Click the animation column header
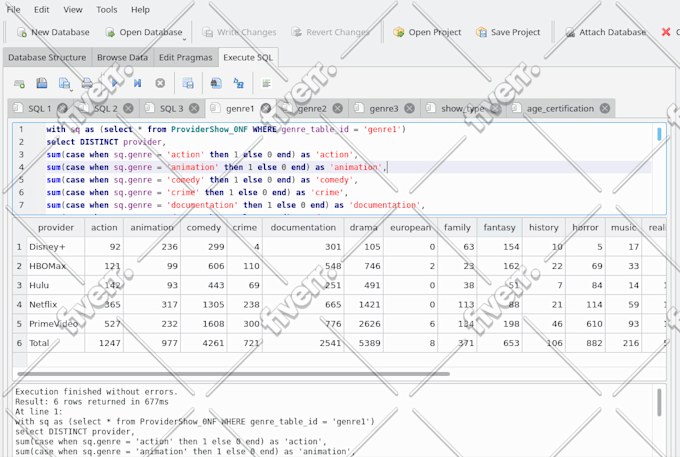 point(152,228)
